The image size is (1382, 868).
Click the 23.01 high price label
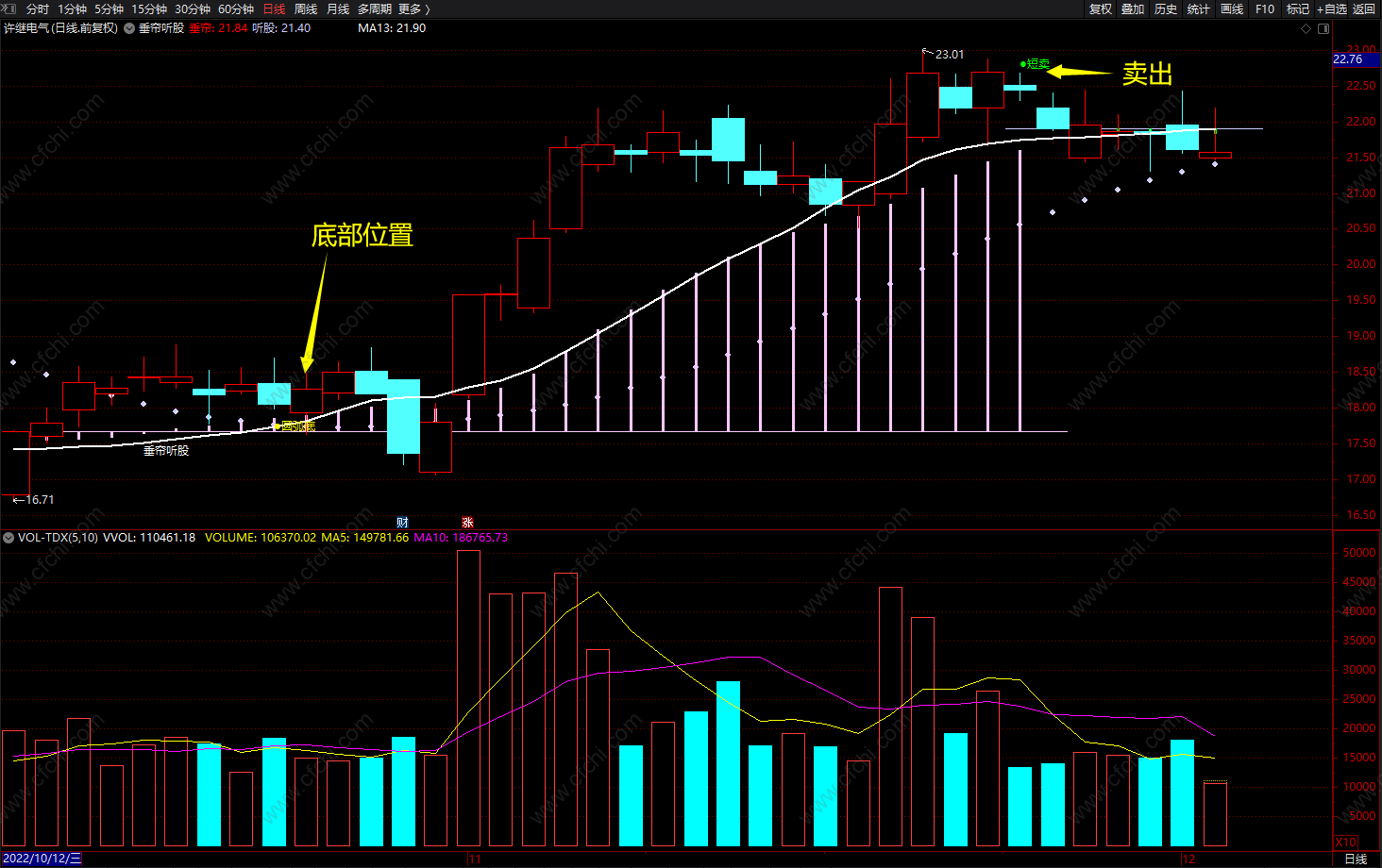(x=950, y=55)
